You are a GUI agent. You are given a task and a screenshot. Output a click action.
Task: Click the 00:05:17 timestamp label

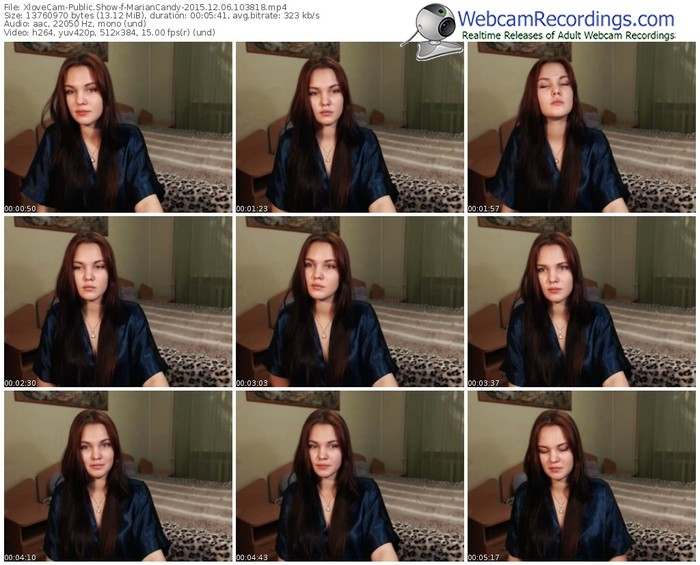pos(483,558)
